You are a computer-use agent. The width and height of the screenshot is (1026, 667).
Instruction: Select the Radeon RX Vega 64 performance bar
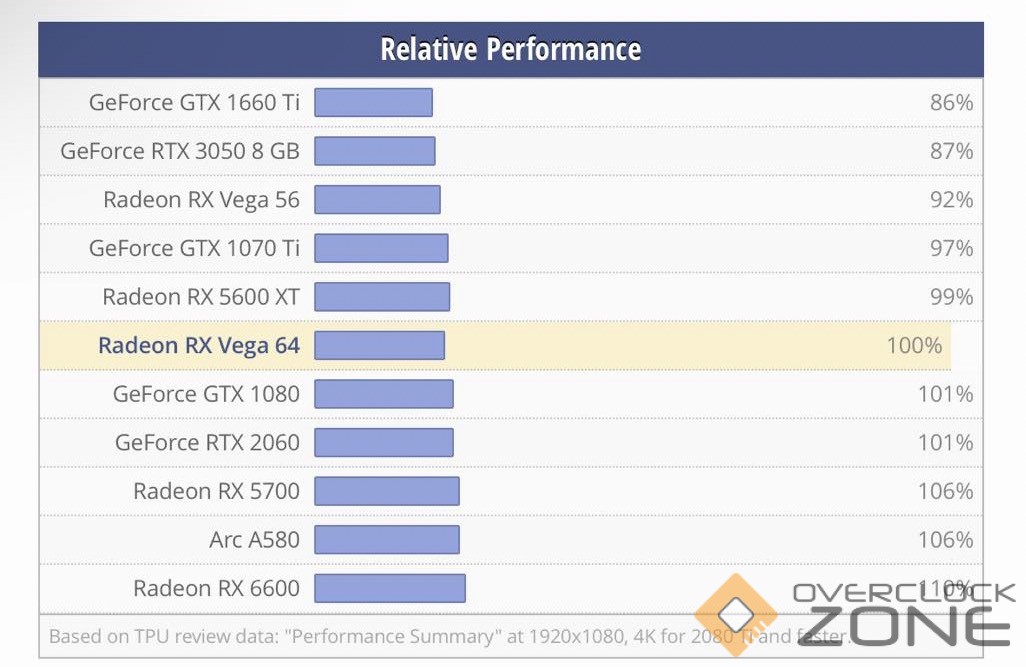[379, 345]
